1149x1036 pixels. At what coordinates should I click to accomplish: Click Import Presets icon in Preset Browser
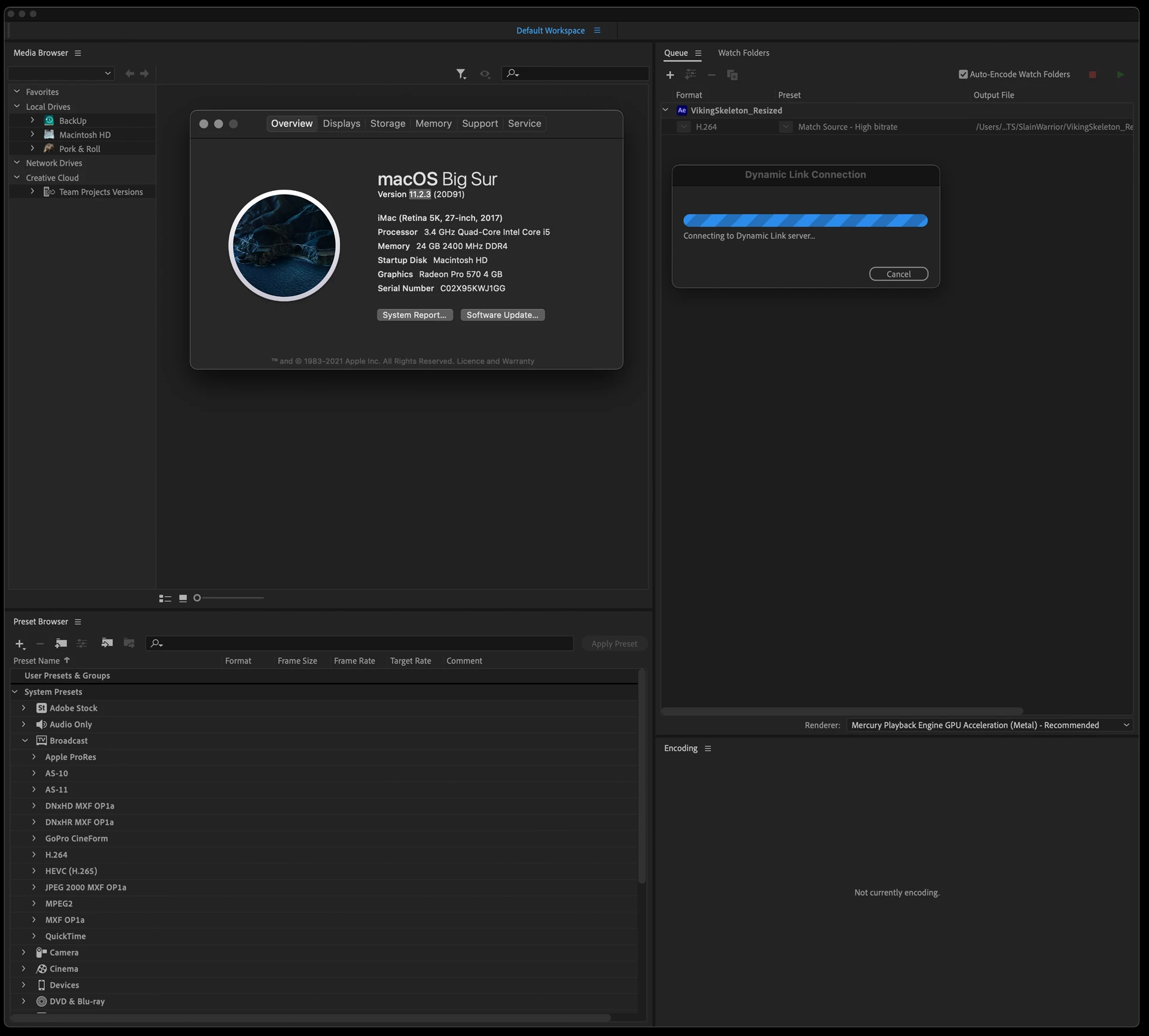click(x=107, y=643)
